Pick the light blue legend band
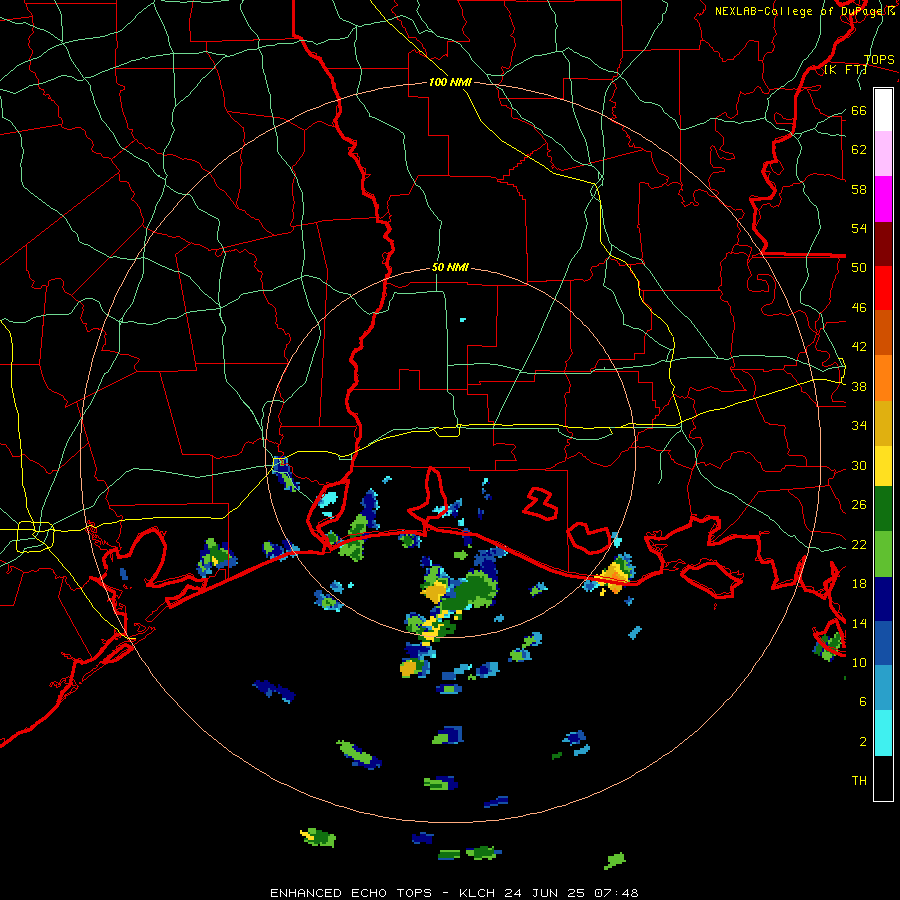 coord(883,688)
